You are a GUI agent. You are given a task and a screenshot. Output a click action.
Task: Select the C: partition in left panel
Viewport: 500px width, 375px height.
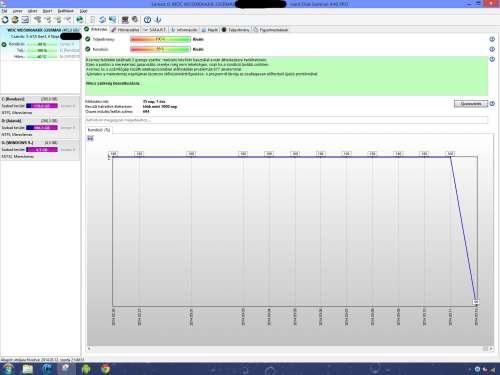pyautogui.click(x=40, y=106)
